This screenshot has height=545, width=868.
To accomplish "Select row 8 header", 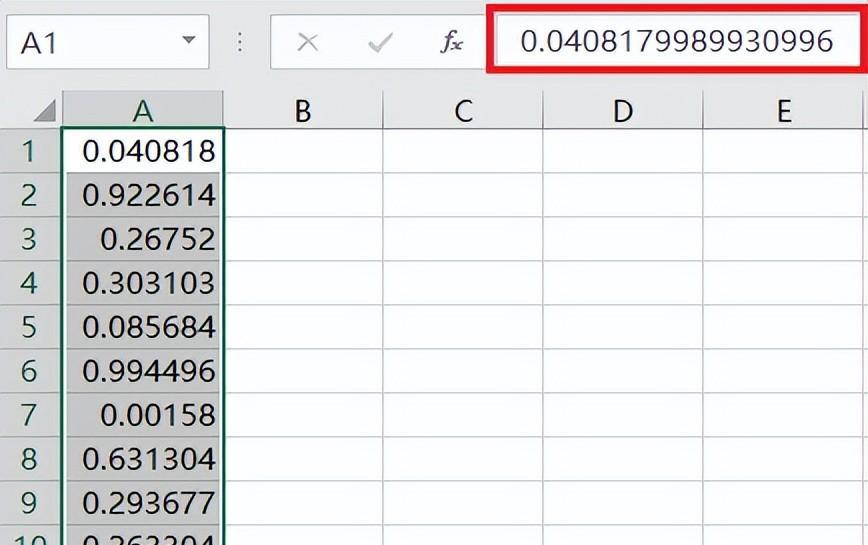I will point(29,459).
